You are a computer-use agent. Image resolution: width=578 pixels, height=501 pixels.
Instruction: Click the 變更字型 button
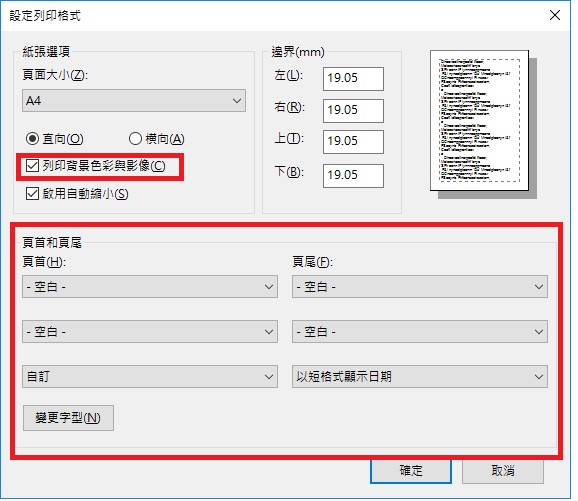tap(68, 418)
